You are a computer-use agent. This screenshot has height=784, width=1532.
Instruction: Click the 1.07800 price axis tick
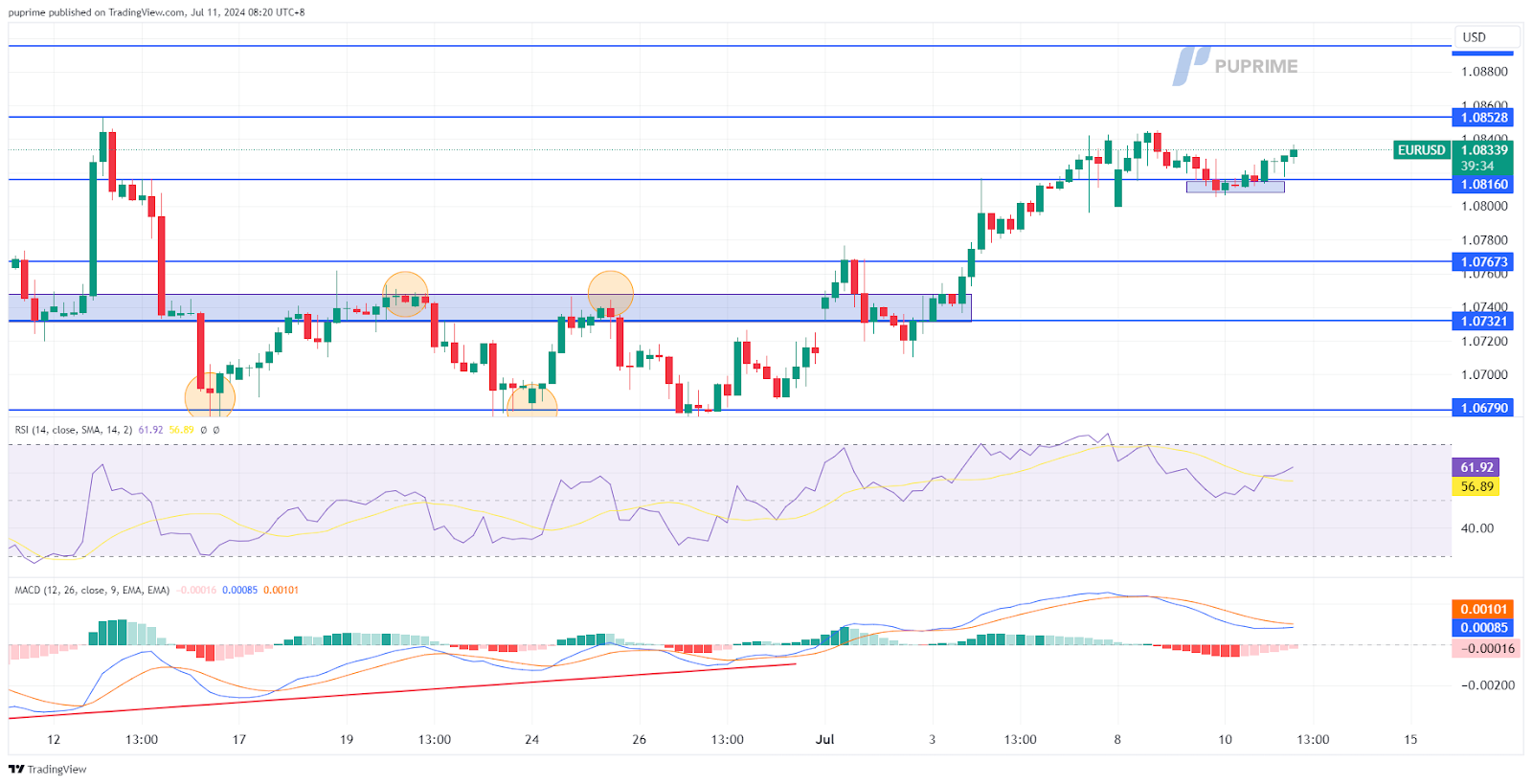coord(1484,240)
